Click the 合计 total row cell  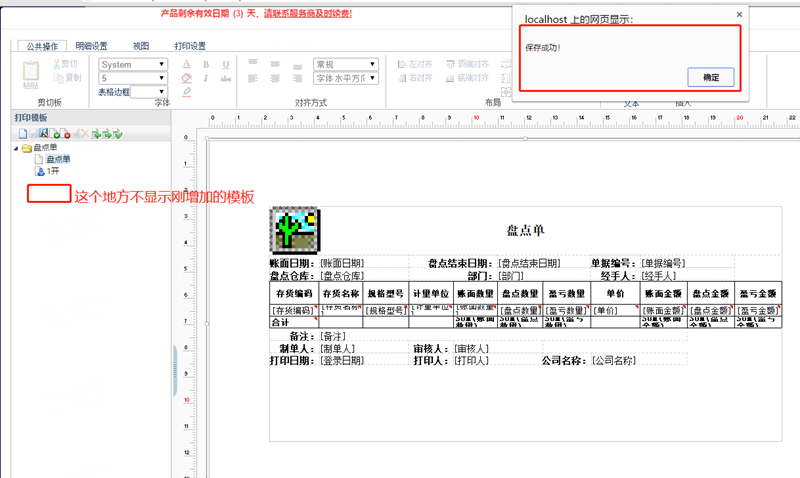click(294, 322)
